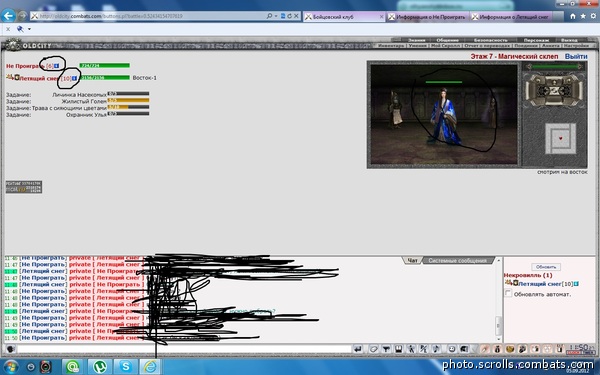Click the funnel filter icon in chat bar

click(386, 349)
